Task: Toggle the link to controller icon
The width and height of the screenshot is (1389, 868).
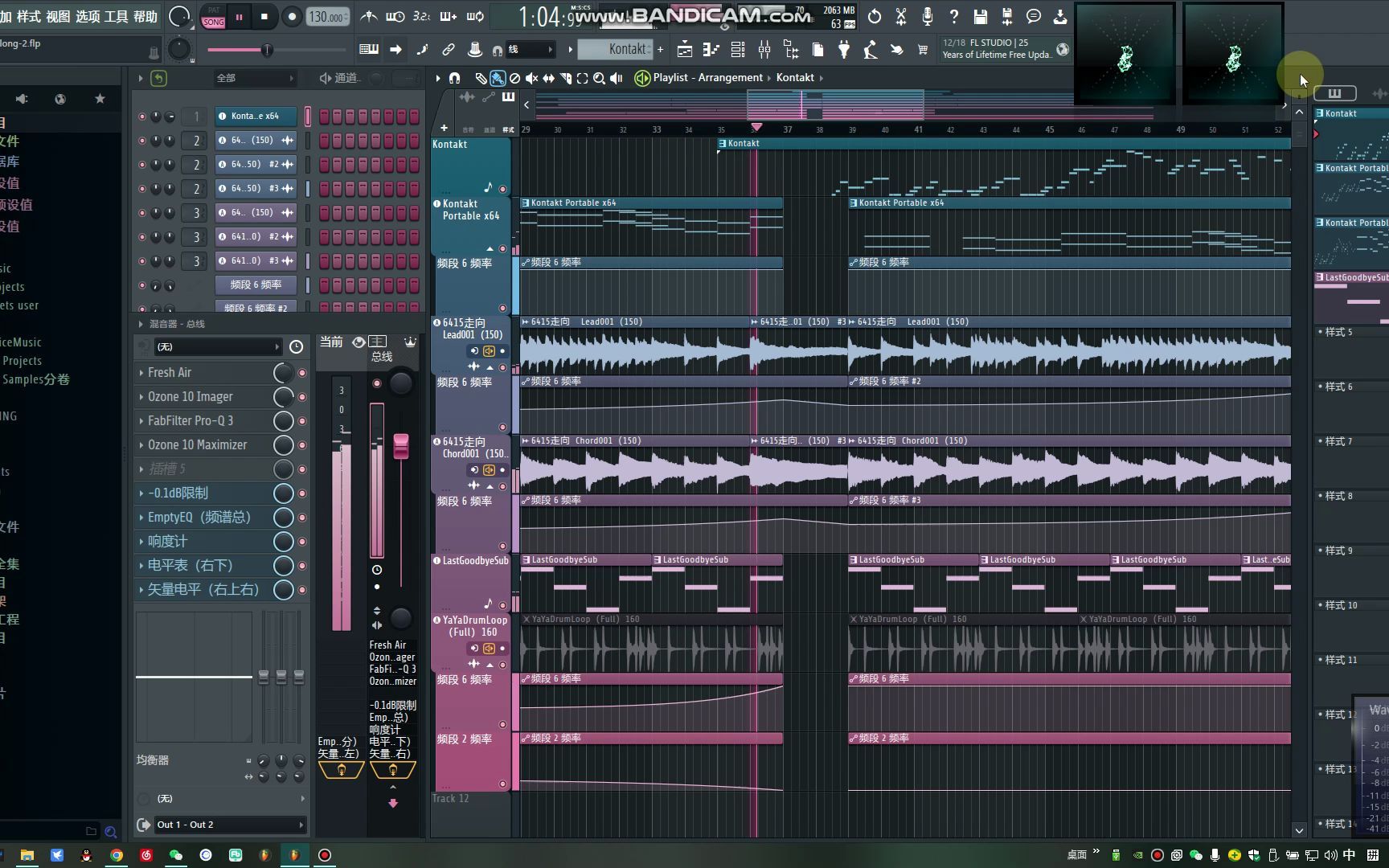Action: tap(449, 50)
